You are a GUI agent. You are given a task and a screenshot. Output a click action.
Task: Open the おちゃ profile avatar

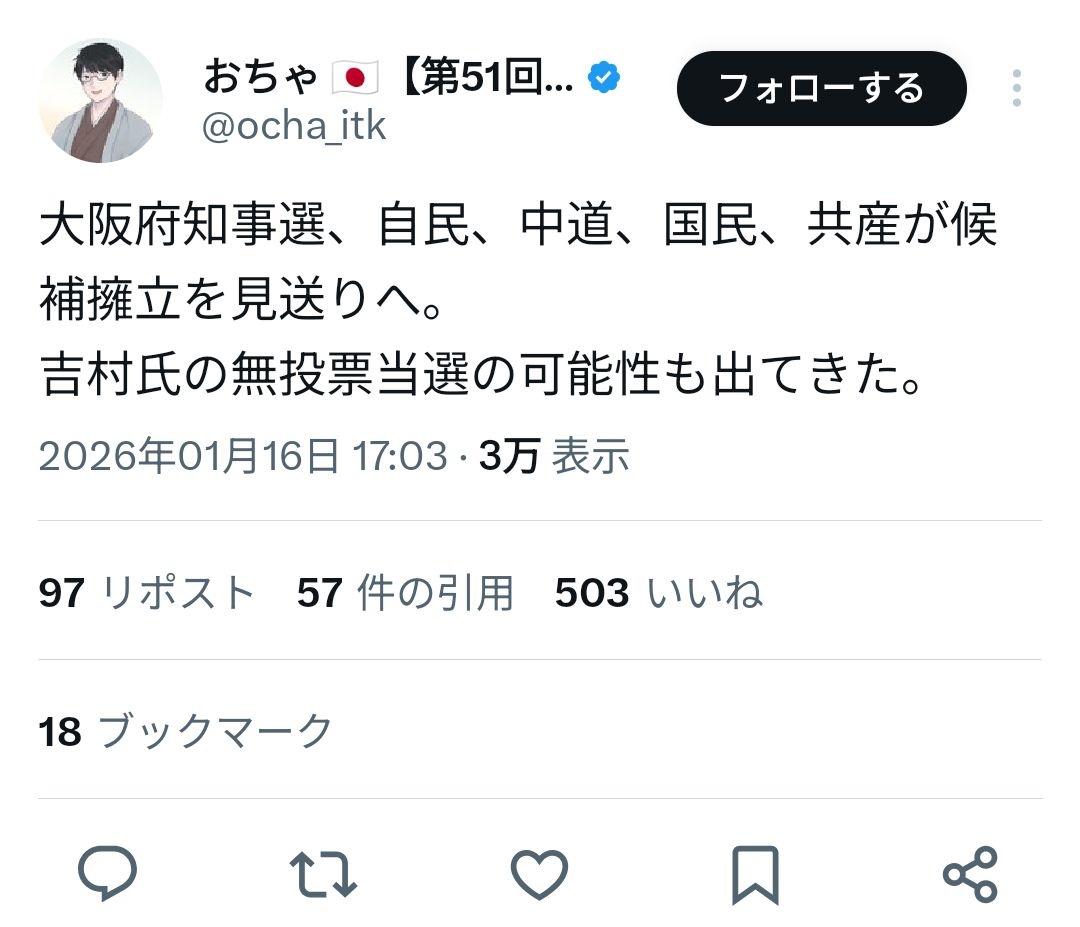pos(101,101)
